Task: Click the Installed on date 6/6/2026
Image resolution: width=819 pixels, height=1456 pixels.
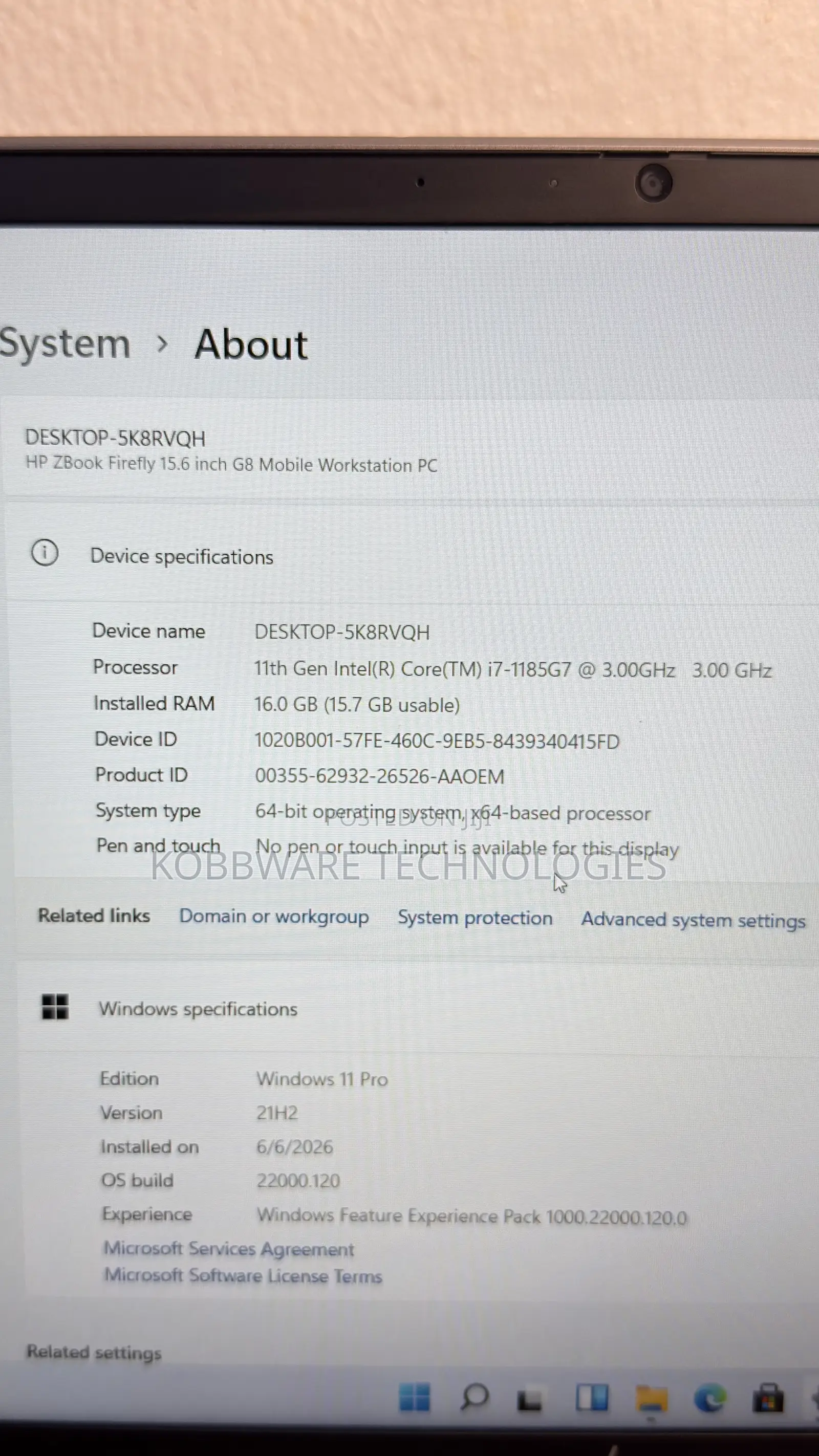Action: point(294,1147)
